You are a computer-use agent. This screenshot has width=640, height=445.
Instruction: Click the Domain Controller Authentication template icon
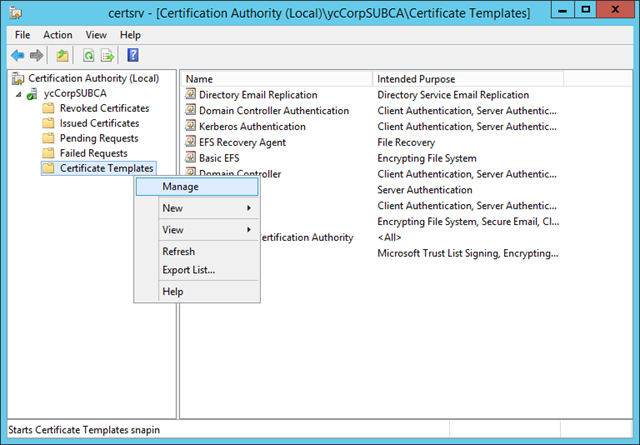point(191,110)
